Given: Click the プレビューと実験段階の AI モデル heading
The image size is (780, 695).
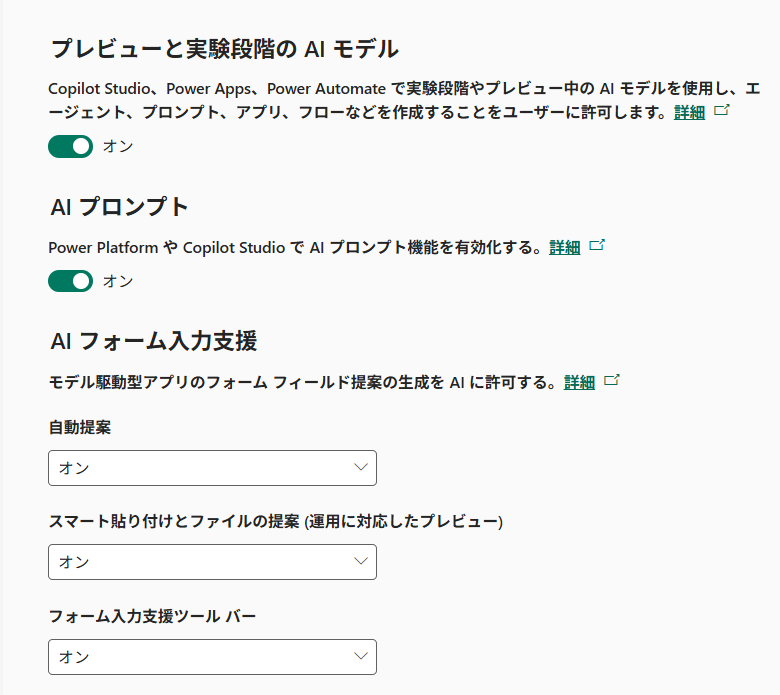Looking at the screenshot, I should pyautogui.click(x=224, y=48).
